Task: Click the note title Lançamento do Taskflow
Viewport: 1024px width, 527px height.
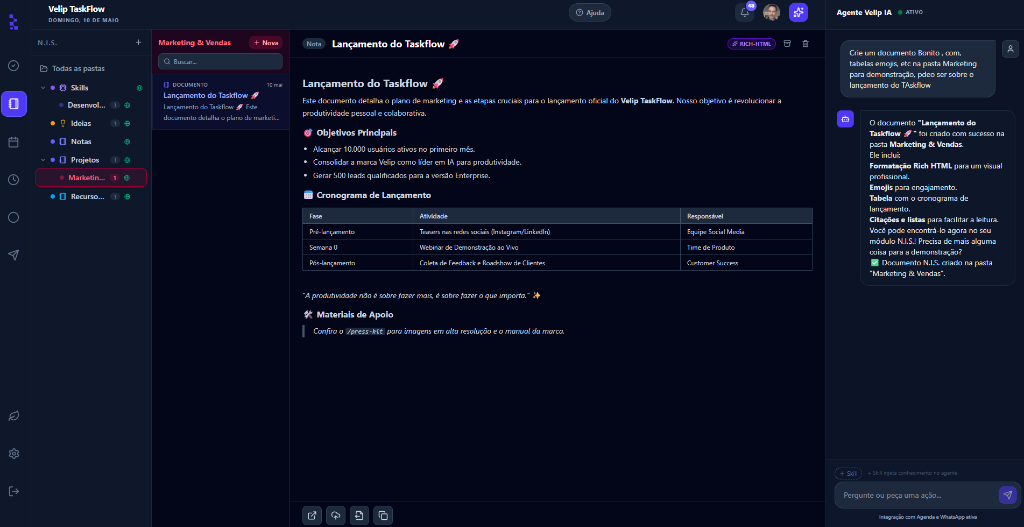Action: [x=395, y=44]
